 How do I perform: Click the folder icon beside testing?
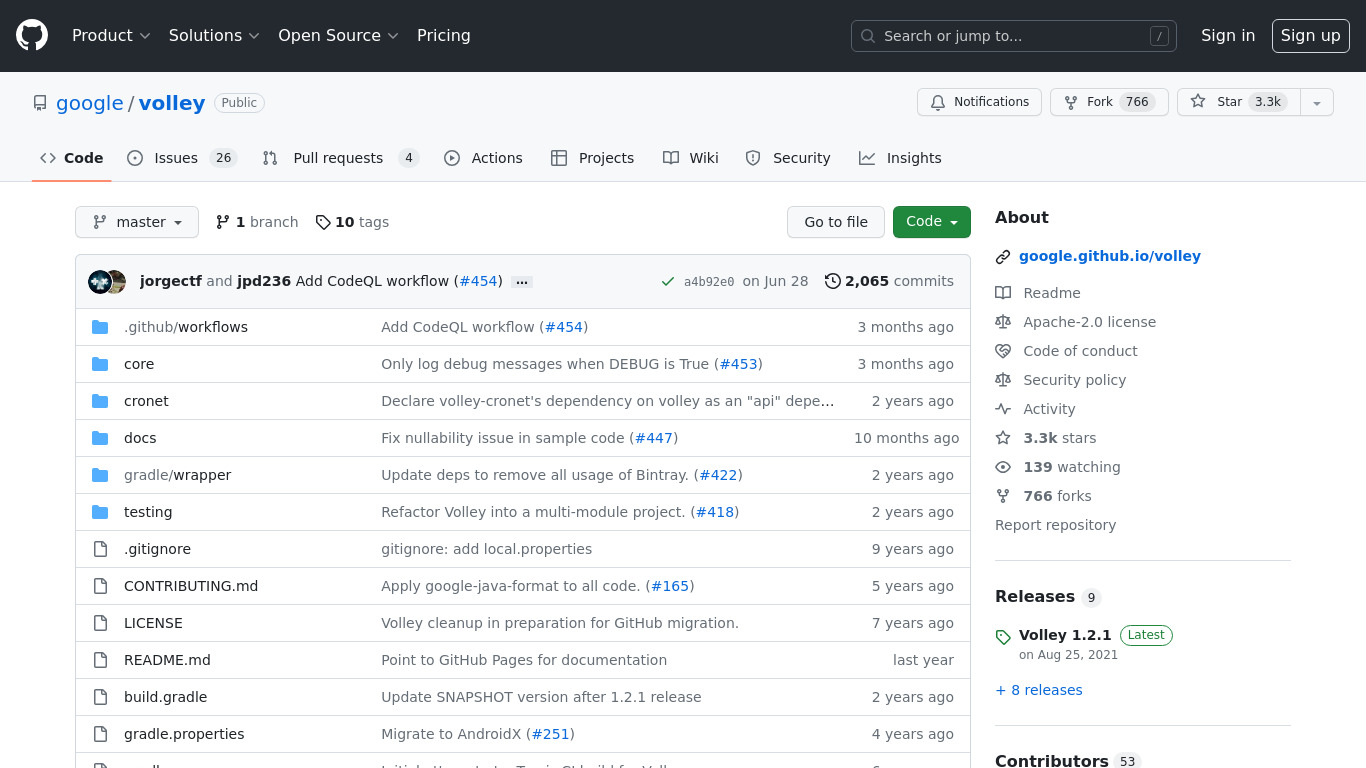point(100,512)
